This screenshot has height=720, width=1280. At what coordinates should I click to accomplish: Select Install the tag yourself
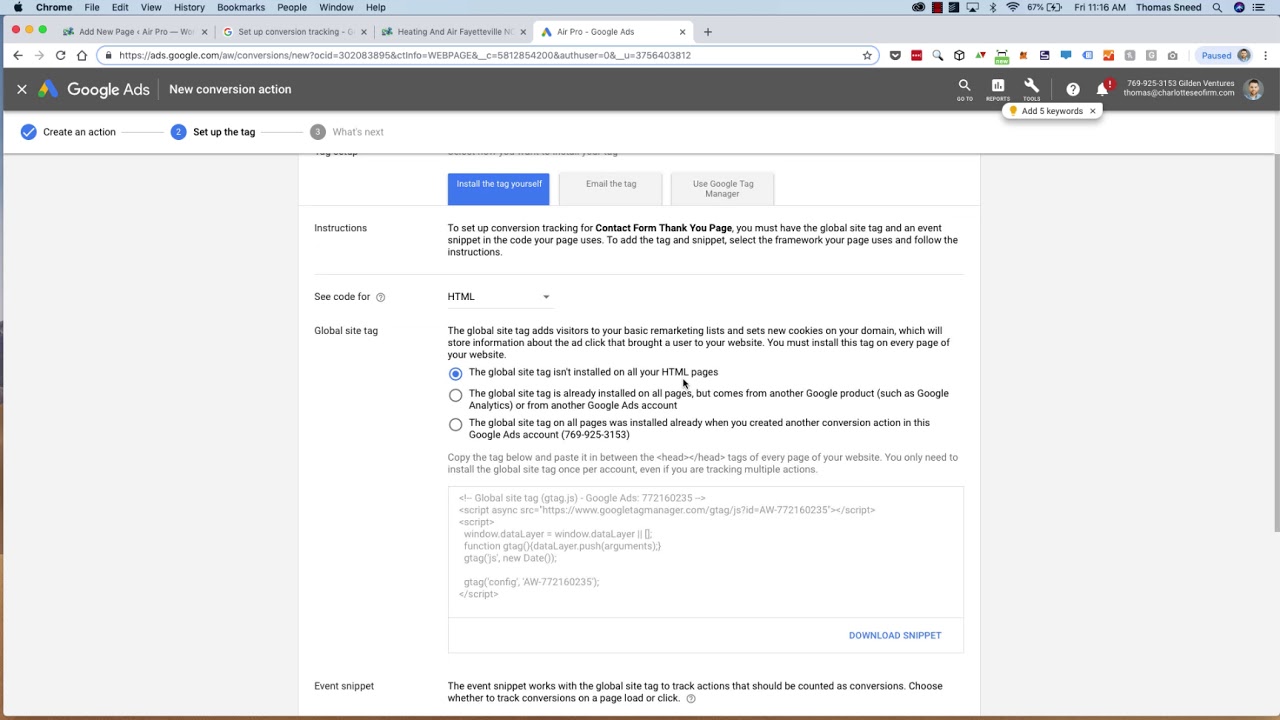[499, 189]
